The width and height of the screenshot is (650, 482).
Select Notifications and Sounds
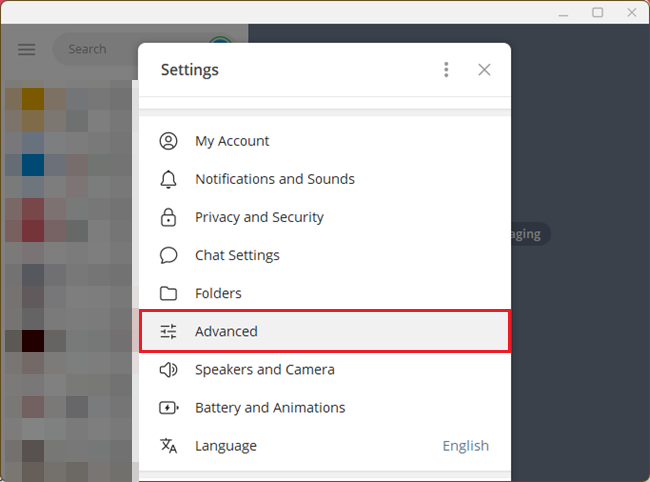point(275,179)
